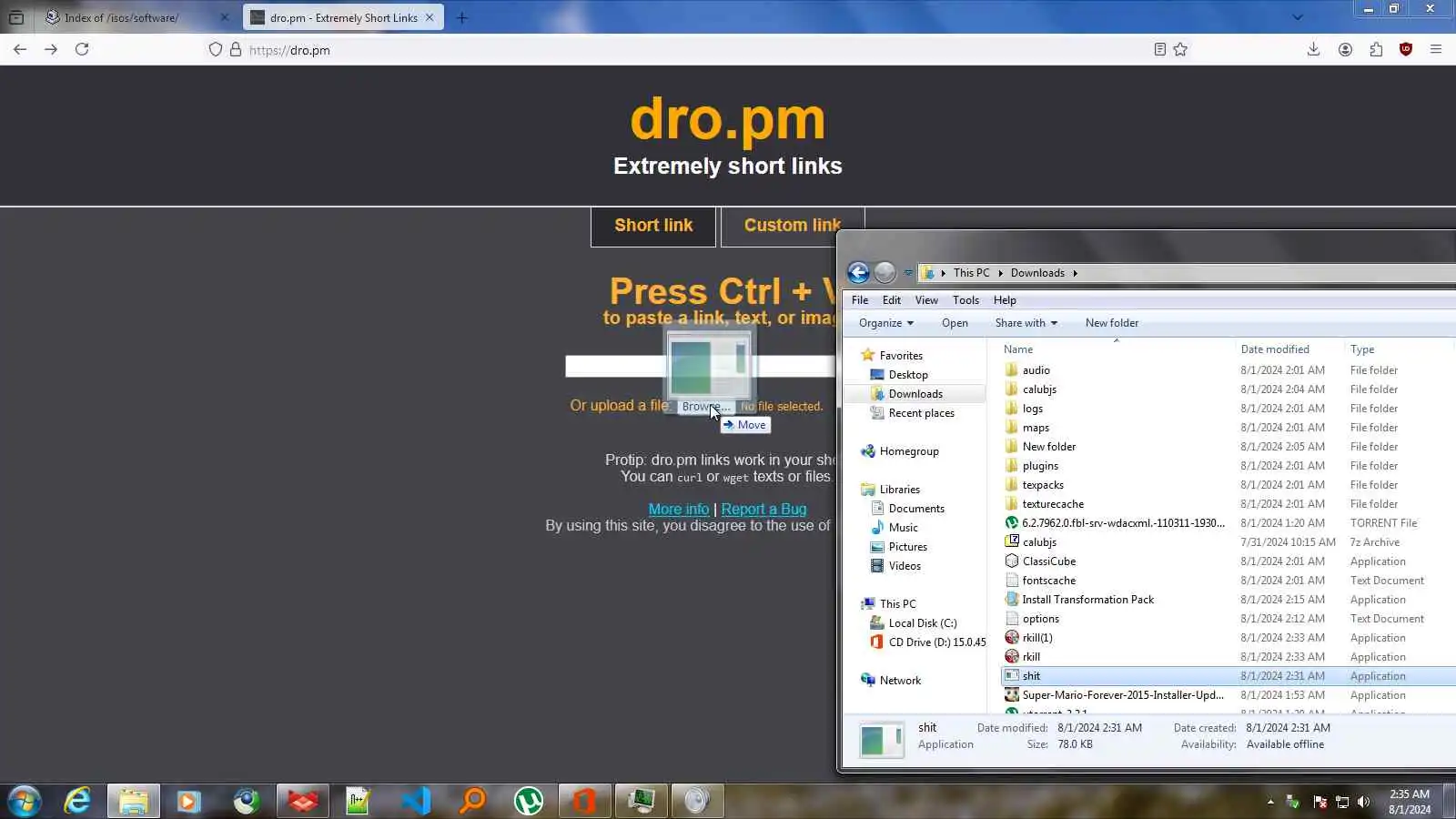Switch to the Index of /isos/software/ tab
The image size is (1456, 819).
tap(136, 17)
